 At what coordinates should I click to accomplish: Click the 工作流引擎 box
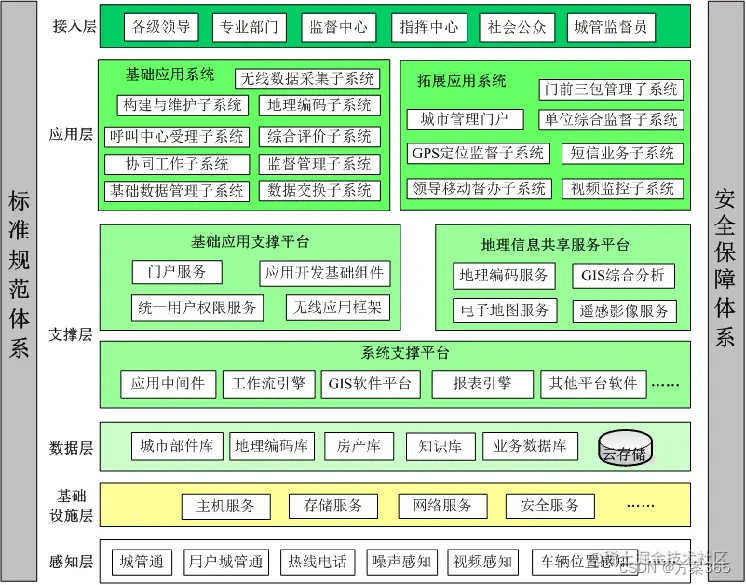click(269, 384)
